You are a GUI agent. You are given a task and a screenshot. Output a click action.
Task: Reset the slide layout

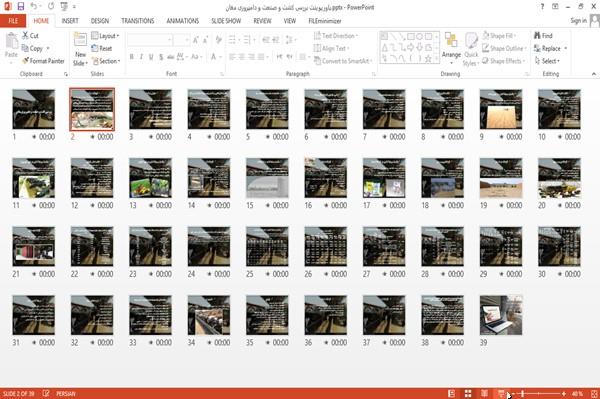(102, 48)
